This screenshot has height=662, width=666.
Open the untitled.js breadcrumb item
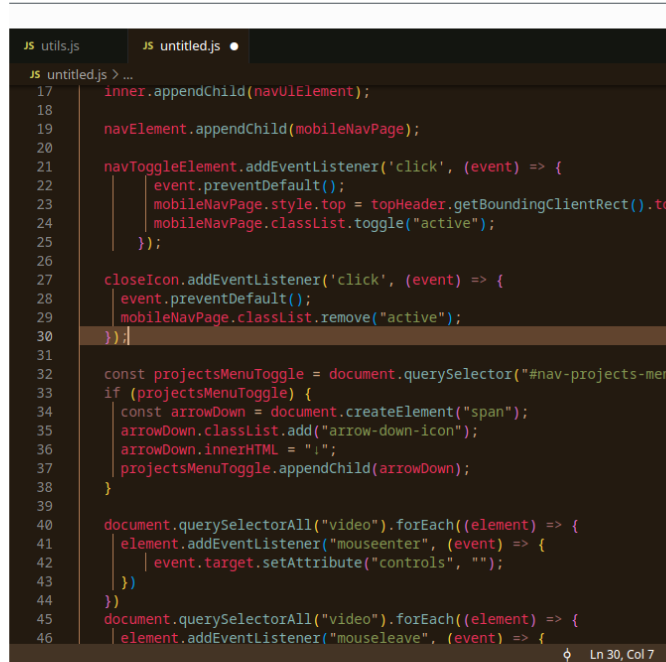[77, 75]
